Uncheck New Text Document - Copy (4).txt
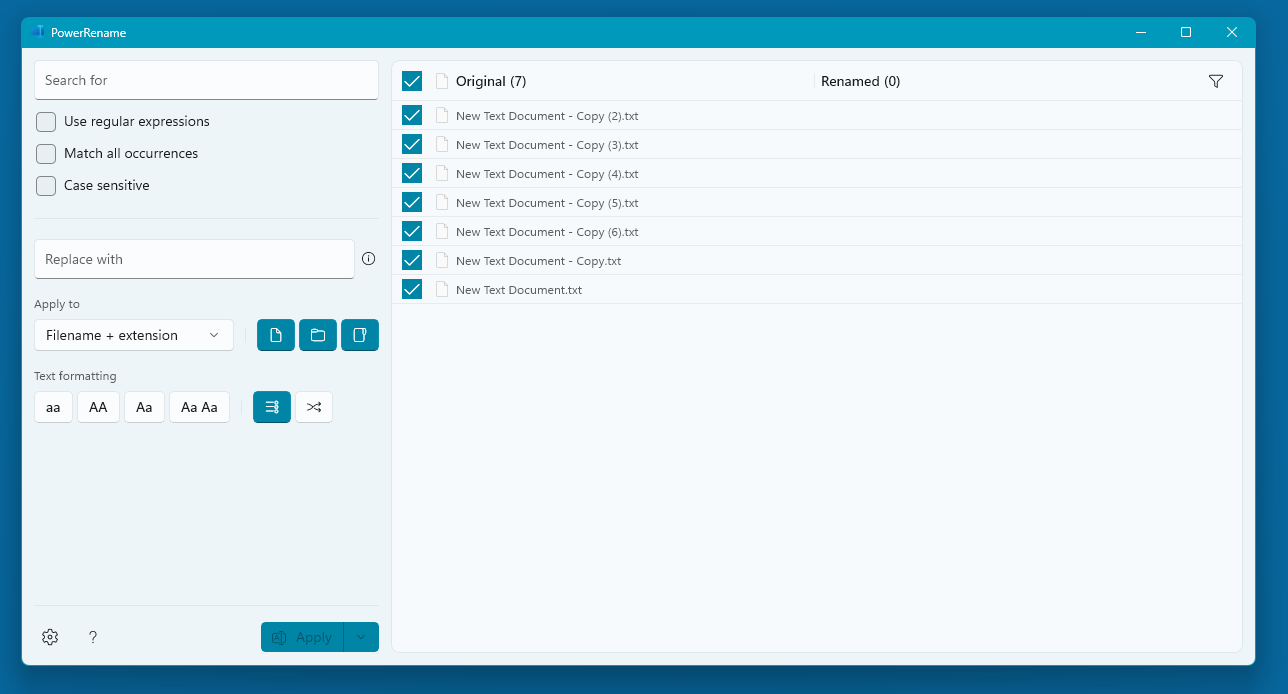Viewport: 1288px width, 694px height. [412, 173]
